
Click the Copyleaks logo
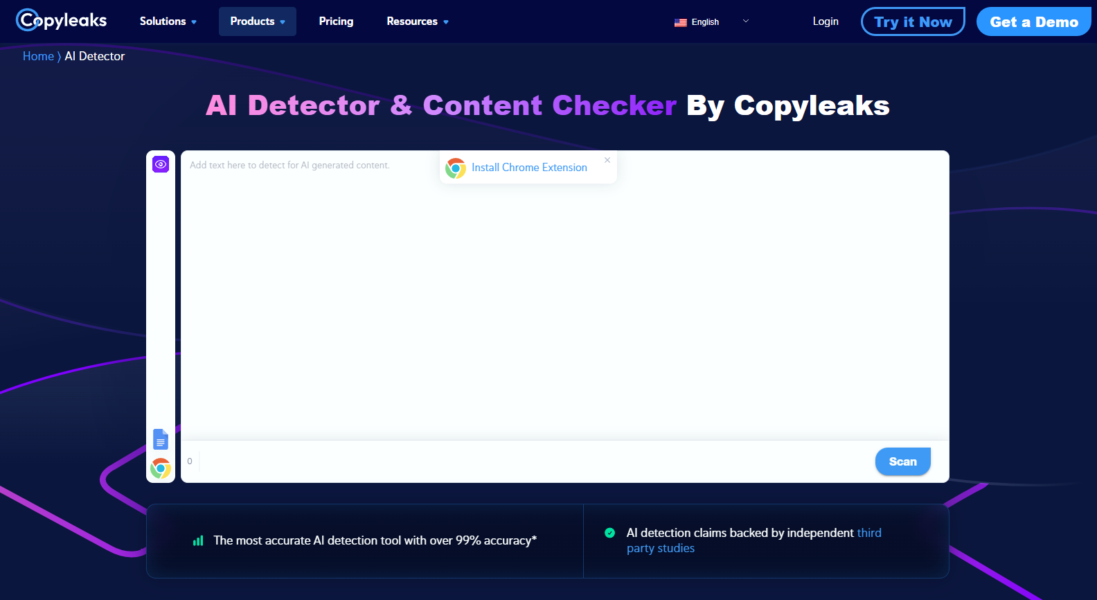point(61,19)
